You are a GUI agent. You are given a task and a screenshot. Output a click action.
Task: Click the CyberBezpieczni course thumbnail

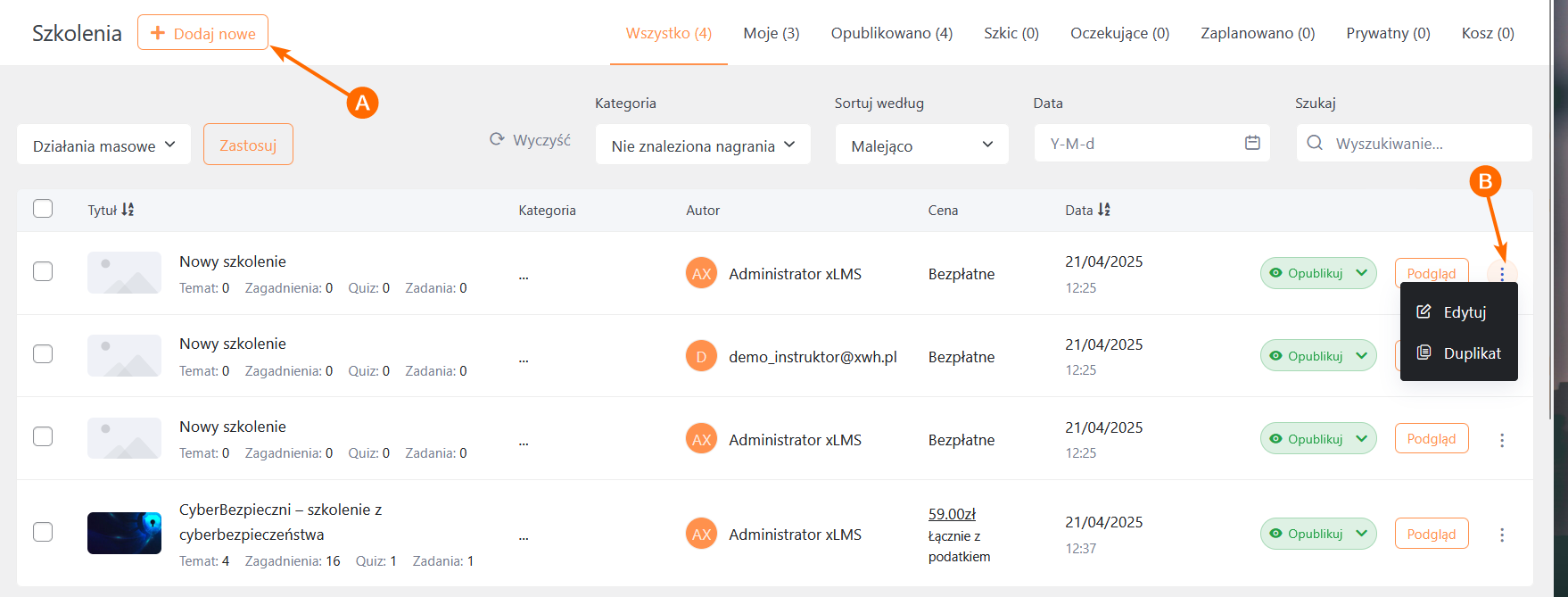[x=124, y=533]
